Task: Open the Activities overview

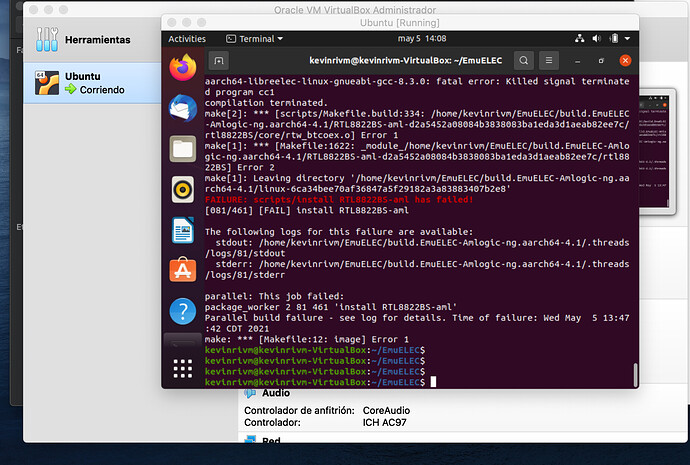Action: tap(187, 39)
